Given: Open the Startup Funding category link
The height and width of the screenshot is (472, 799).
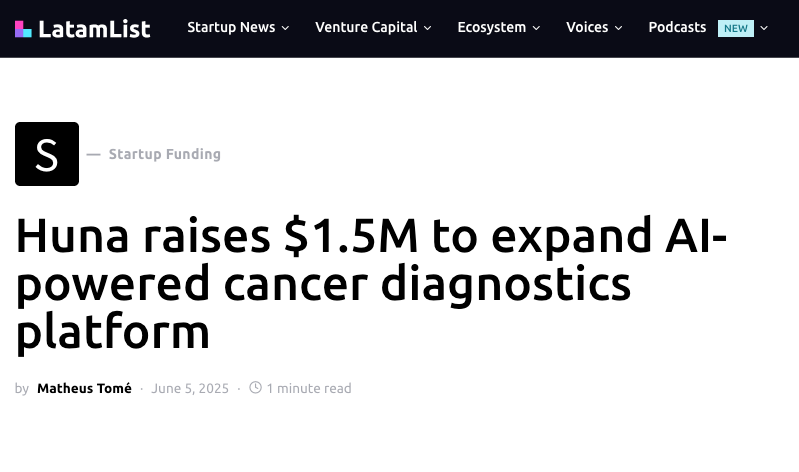Looking at the screenshot, I should (165, 154).
